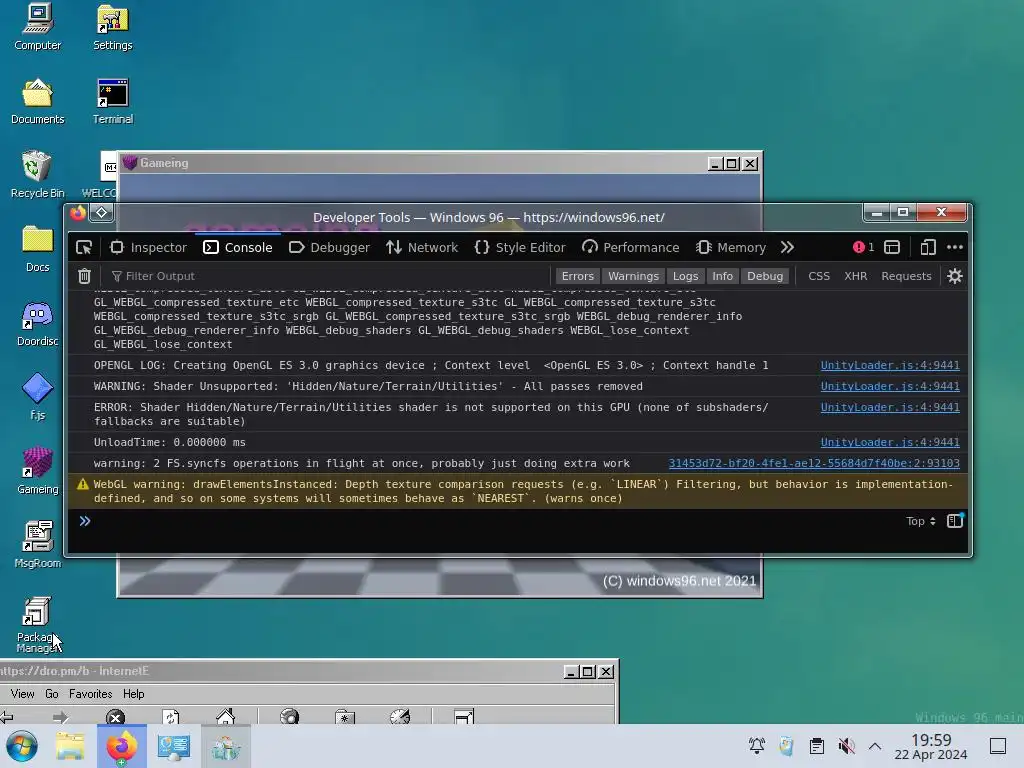Viewport: 1024px width, 768px height.
Task: Open the Documents desktop folder
Action: click(x=37, y=101)
